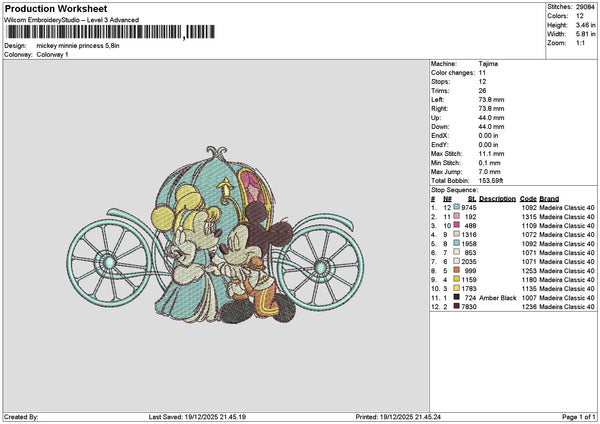Click the stitch count 7830 in row 12
The image size is (600, 424).
coord(469,307)
